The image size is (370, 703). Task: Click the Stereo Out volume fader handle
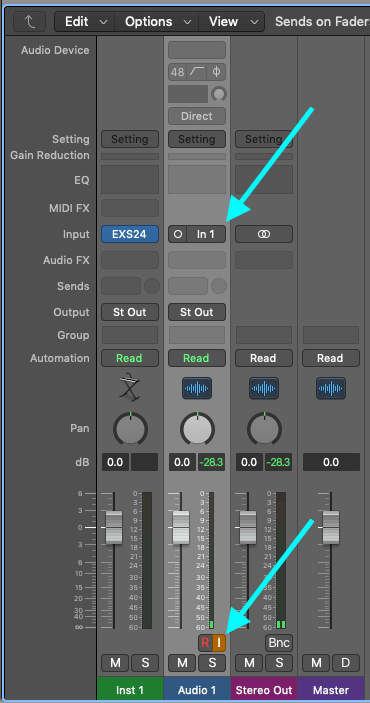pyautogui.click(x=248, y=527)
